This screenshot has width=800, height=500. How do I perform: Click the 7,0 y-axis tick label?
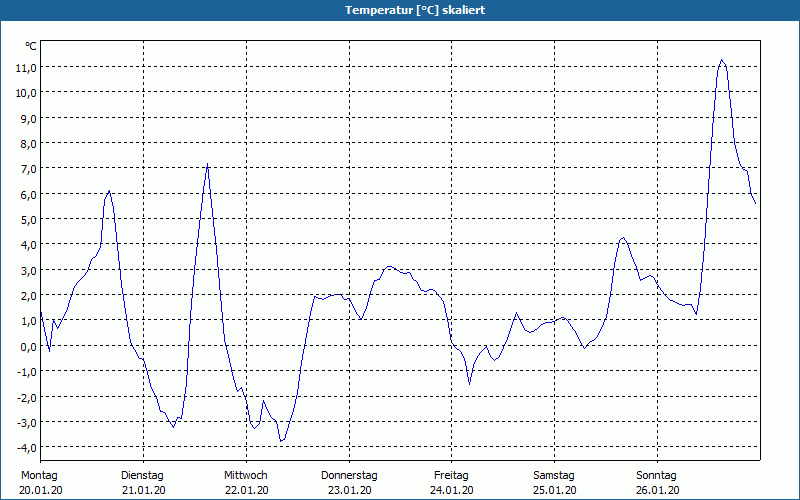click(x=27, y=168)
